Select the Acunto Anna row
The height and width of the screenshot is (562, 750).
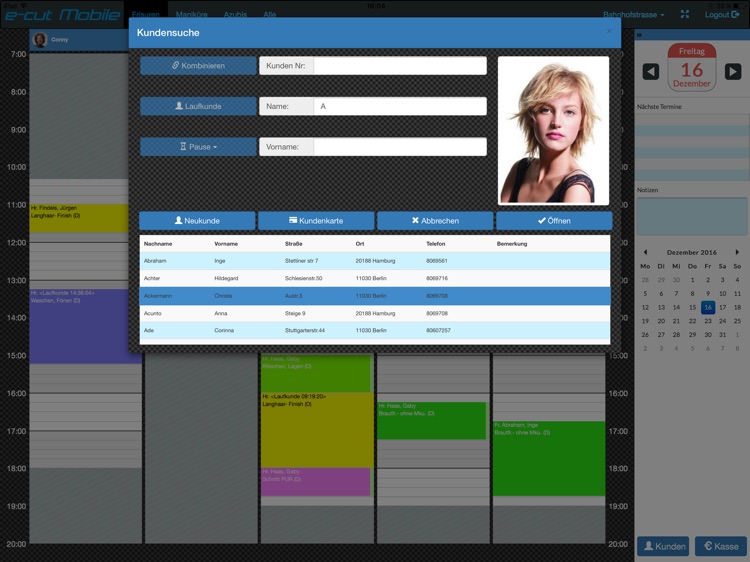(x=375, y=313)
